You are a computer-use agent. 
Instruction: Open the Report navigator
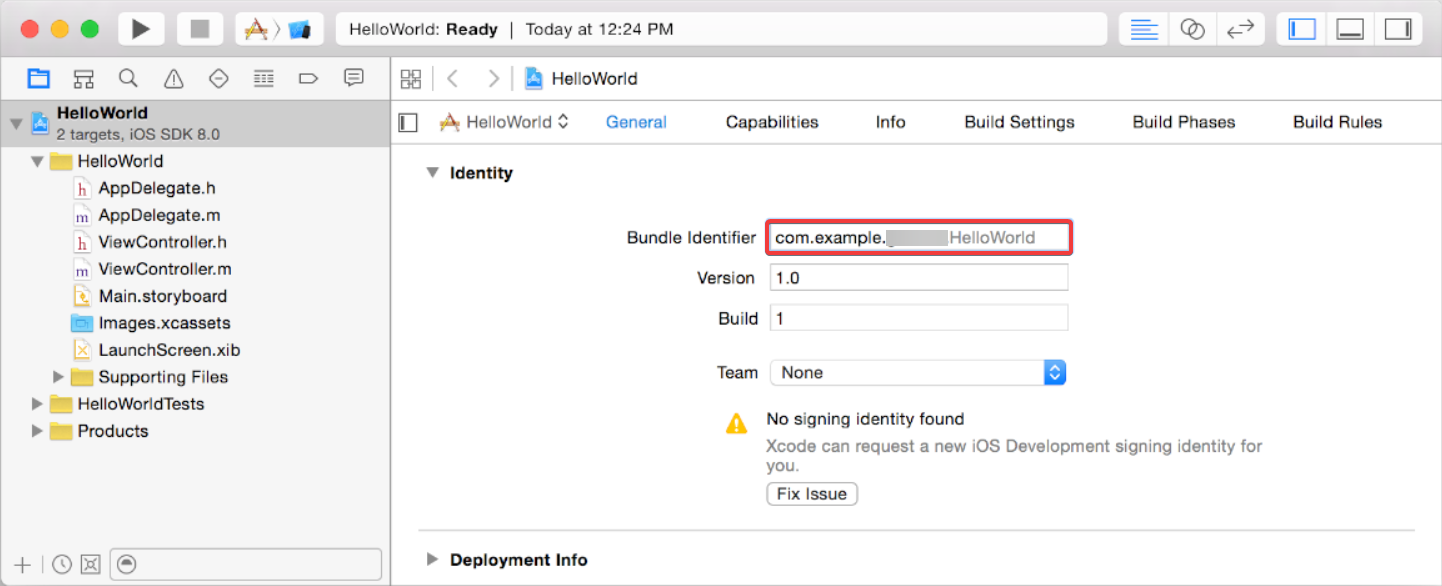[353, 78]
